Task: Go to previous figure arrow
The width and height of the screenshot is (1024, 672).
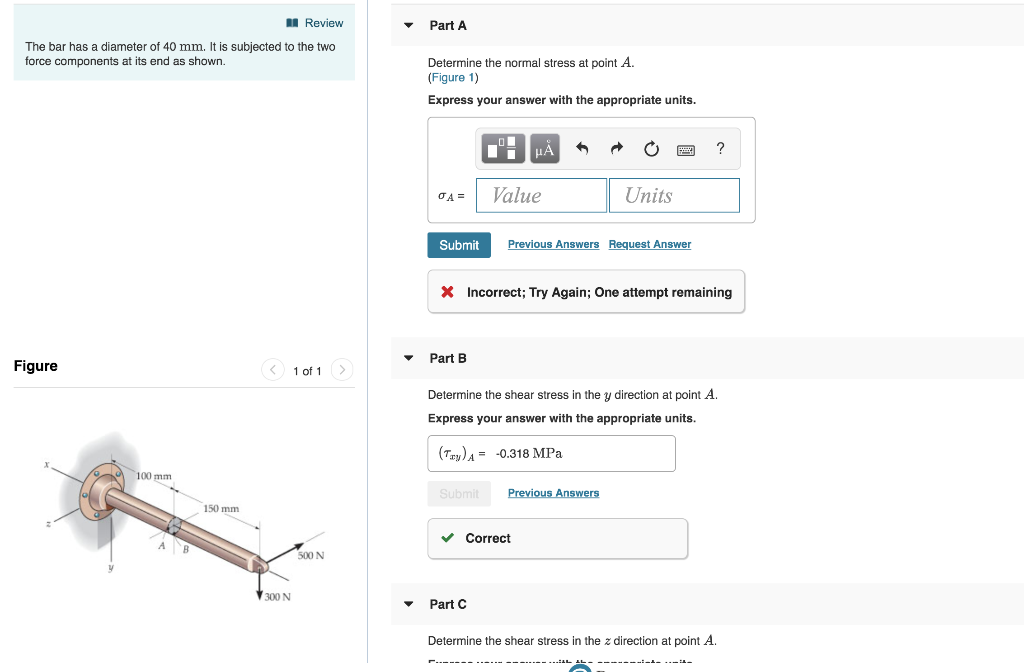Action: point(272,370)
